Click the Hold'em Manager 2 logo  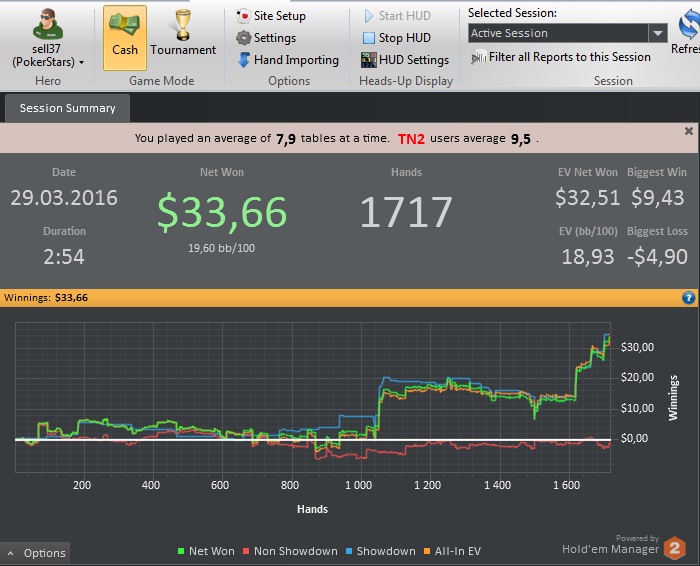(675, 548)
